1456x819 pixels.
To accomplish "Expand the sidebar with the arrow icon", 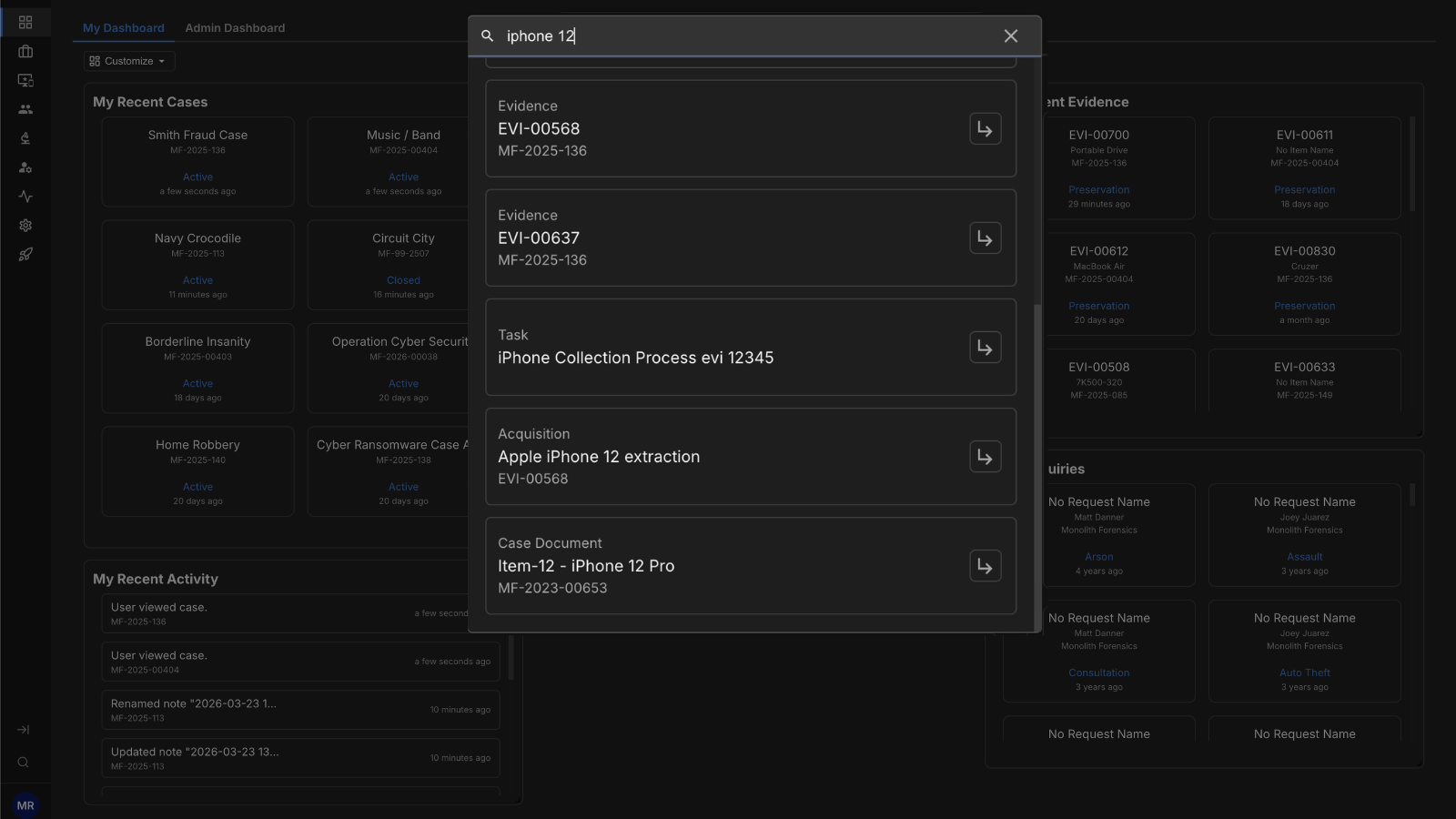I will coord(24,730).
